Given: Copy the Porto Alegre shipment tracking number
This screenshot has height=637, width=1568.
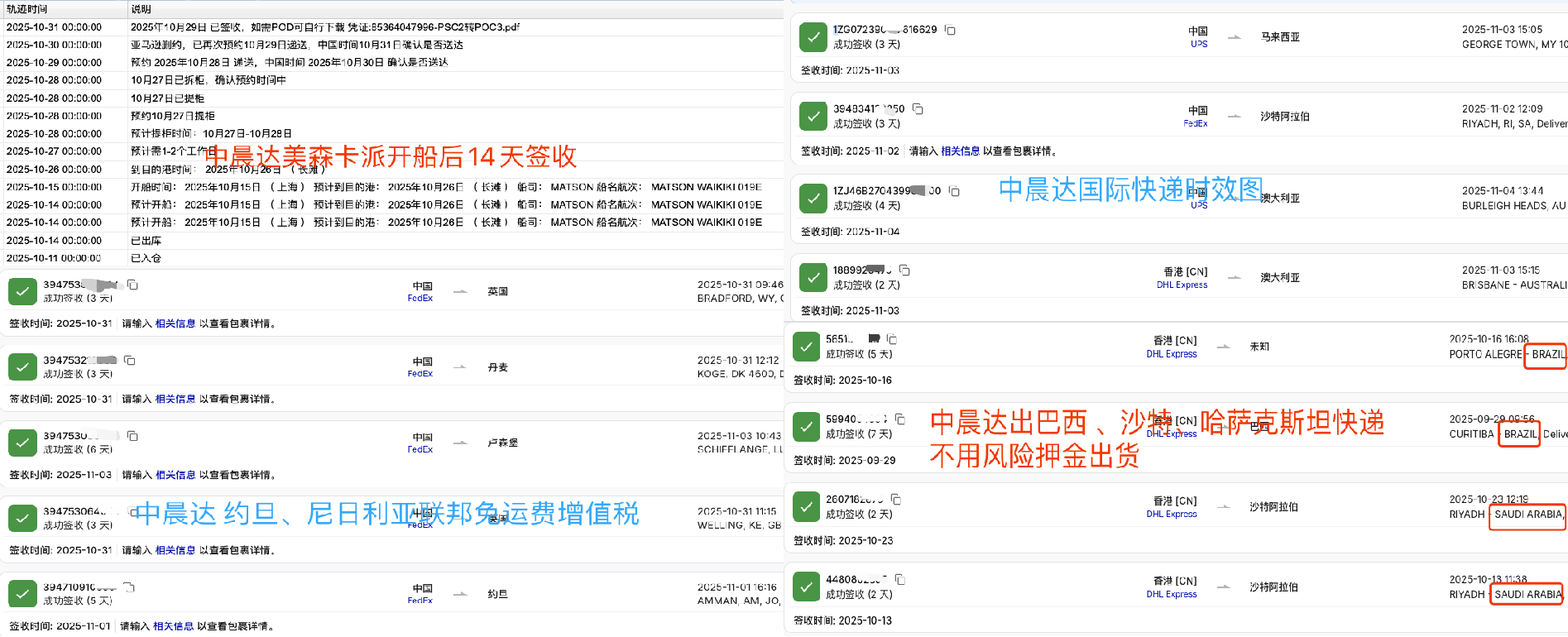Looking at the screenshot, I should [x=892, y=339].
